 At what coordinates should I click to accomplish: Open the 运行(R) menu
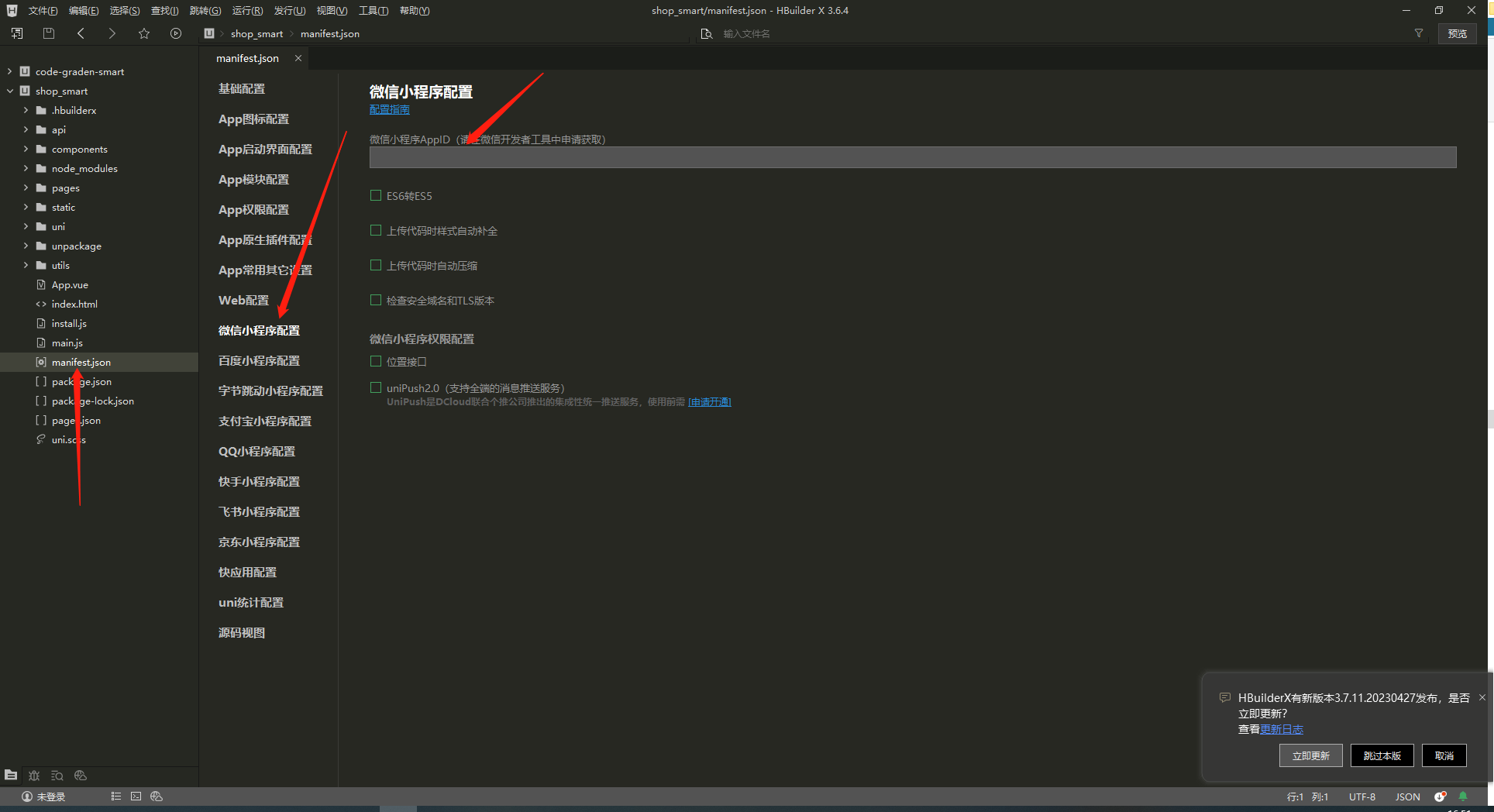247,11
